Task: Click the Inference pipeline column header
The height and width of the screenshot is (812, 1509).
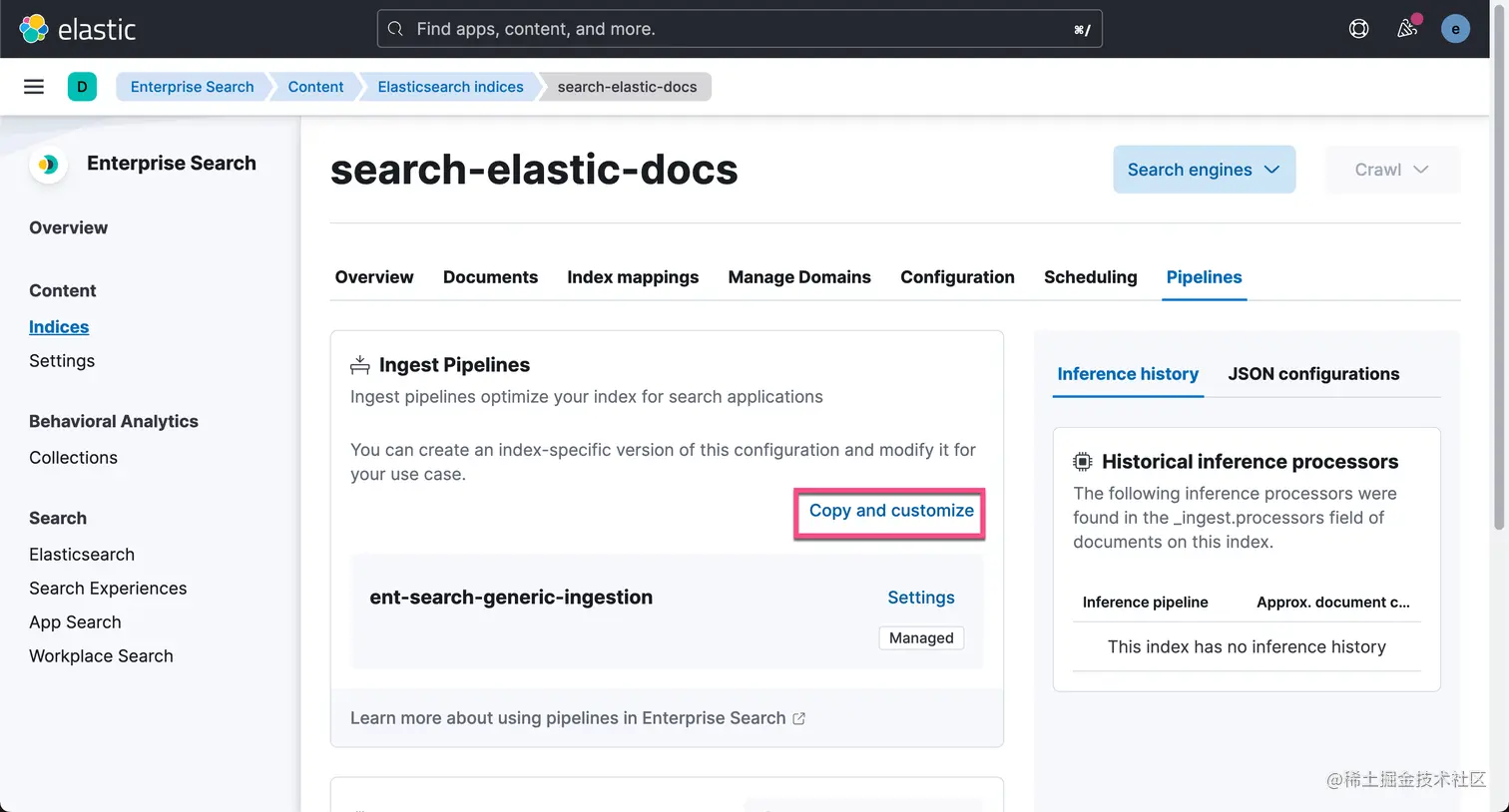Action: 1145,603
